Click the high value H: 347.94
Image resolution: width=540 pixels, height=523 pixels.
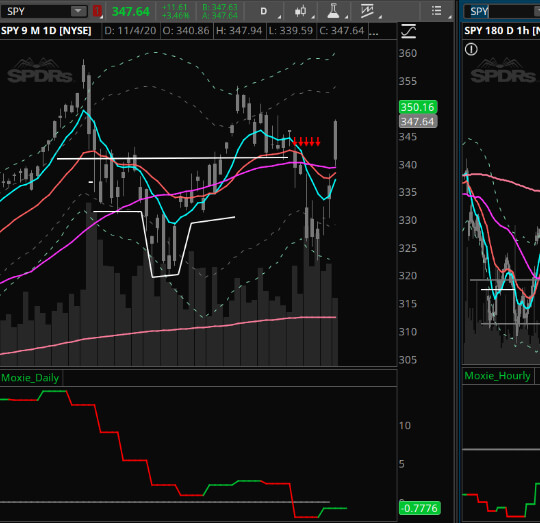point(239,31)
